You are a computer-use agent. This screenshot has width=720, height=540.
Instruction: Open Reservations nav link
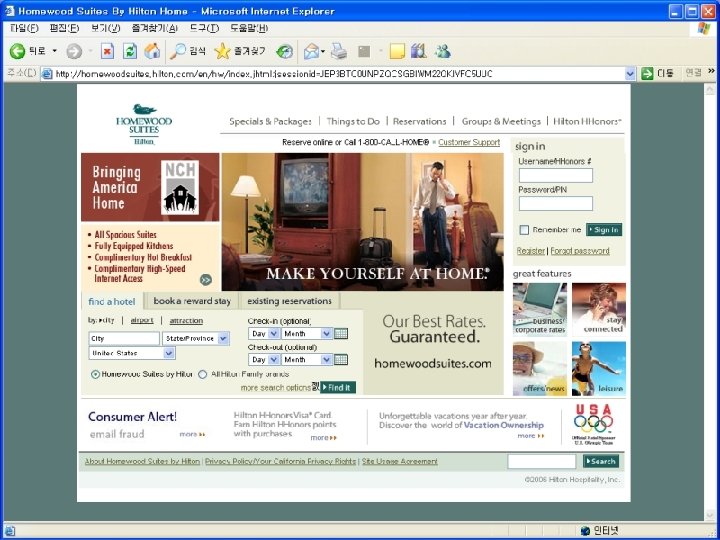coord(419,122)
